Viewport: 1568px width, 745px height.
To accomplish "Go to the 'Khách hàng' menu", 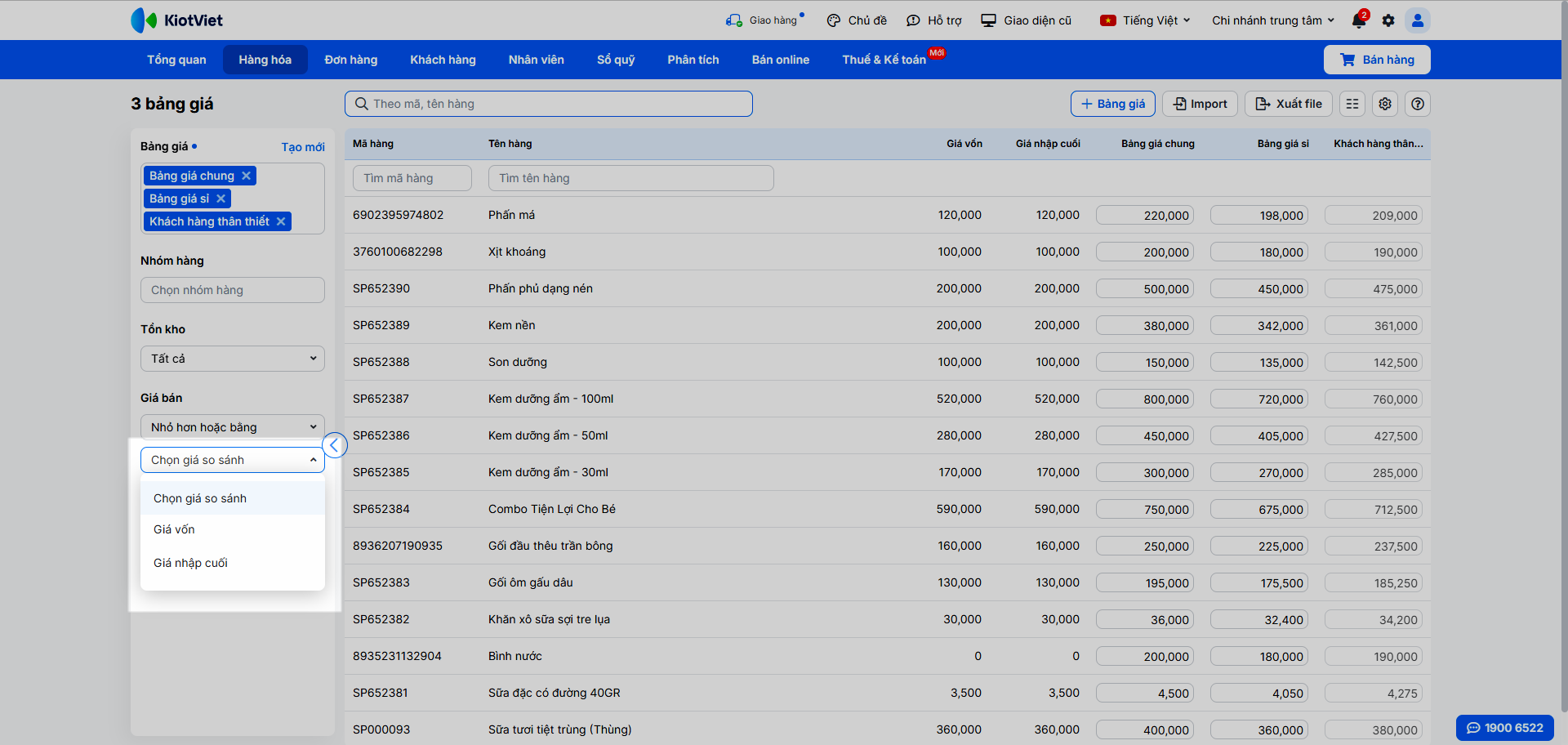I will tap(443, 60).
